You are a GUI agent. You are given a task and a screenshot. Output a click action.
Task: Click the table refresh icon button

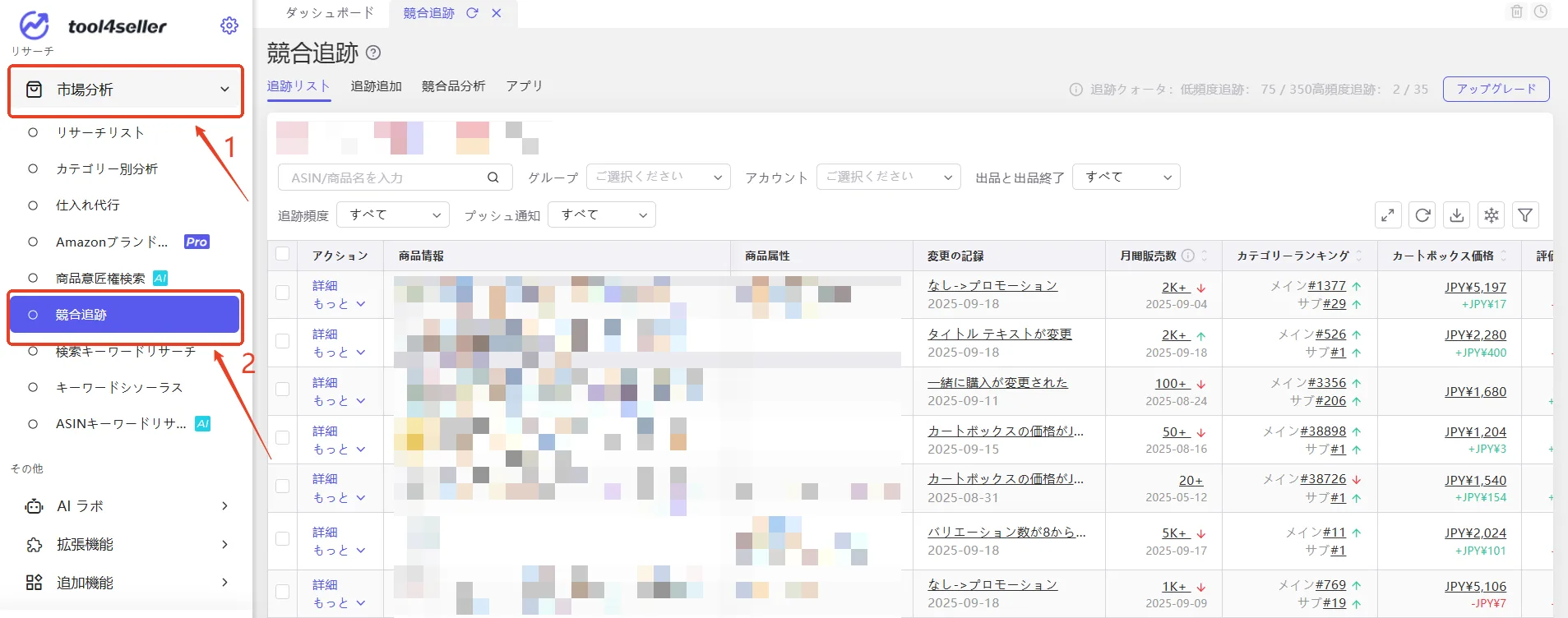click(x=1422, y=215)
